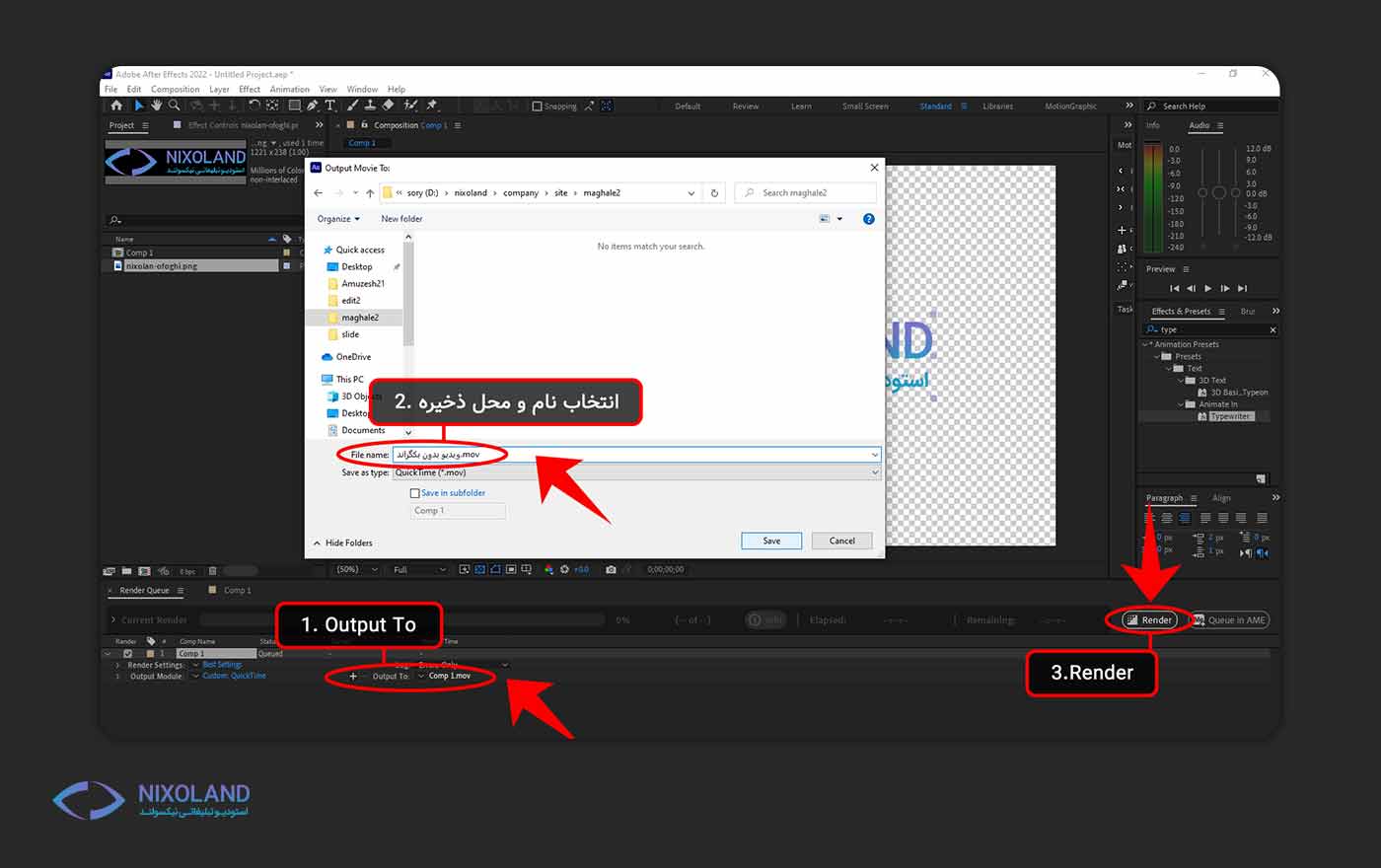
Task: Open the Window menu
Action: [362, 89]
